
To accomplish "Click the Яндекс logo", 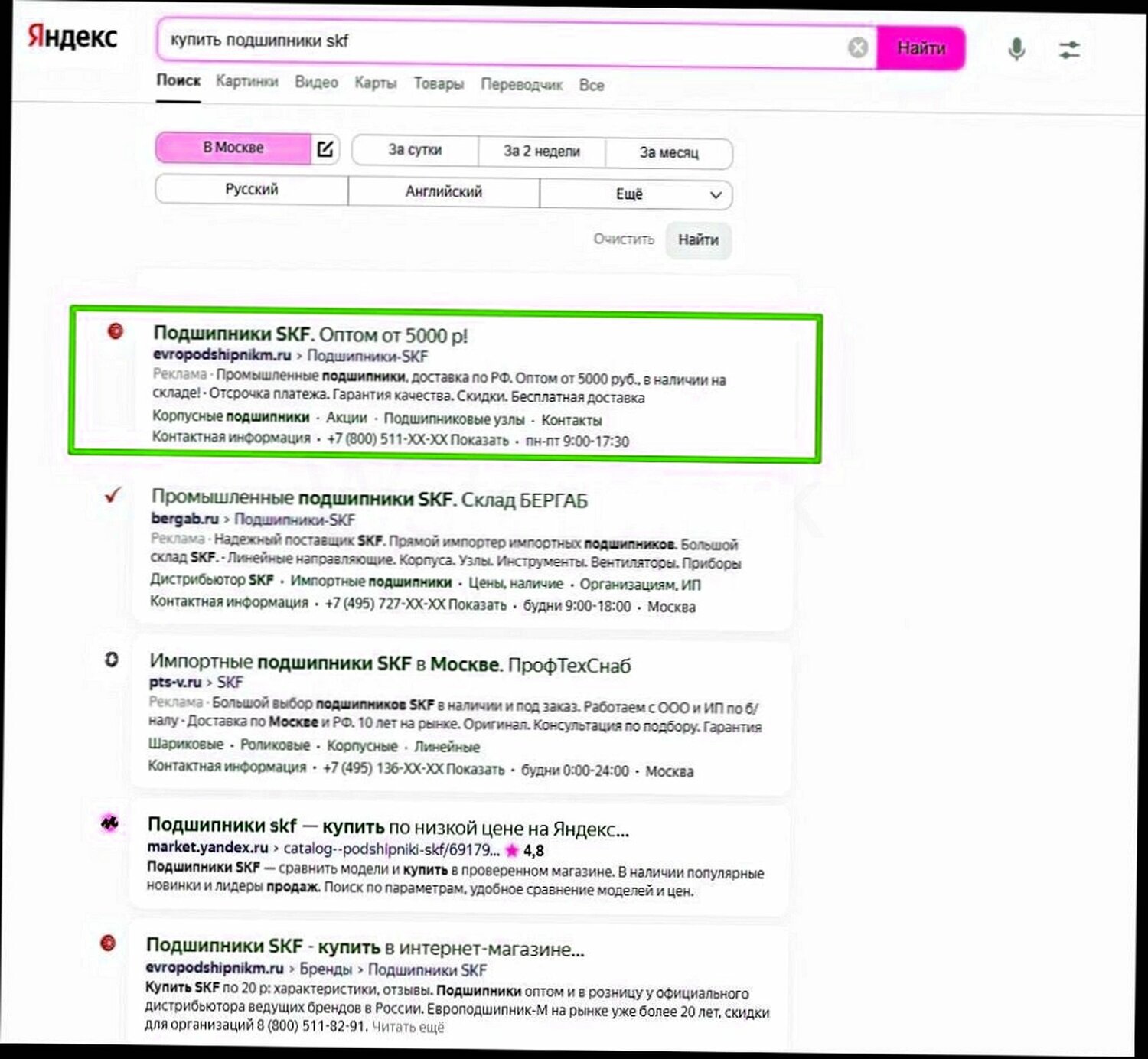I will (x=72, y=36).
